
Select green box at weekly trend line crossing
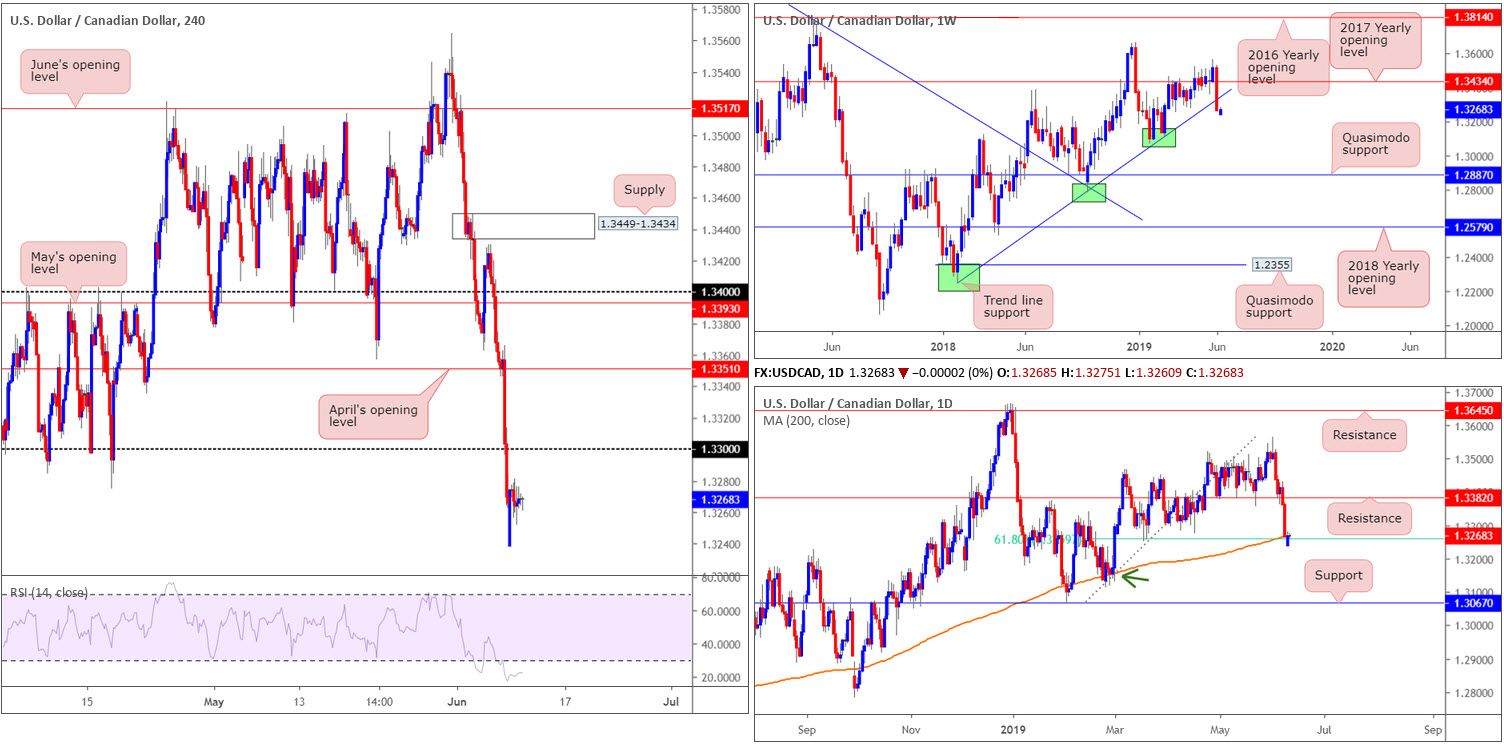(1088, 192)
